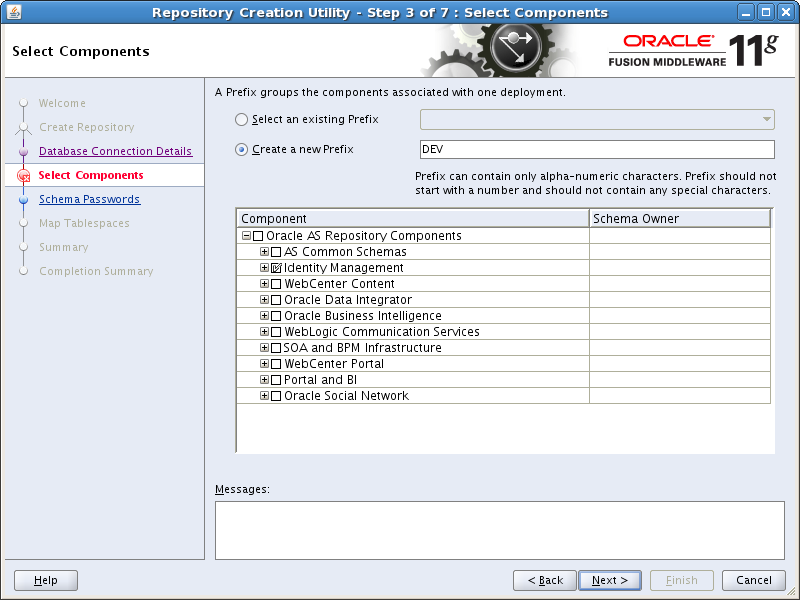
Task: Tick the Portal and BI checkbox
Action: point(276,380)
